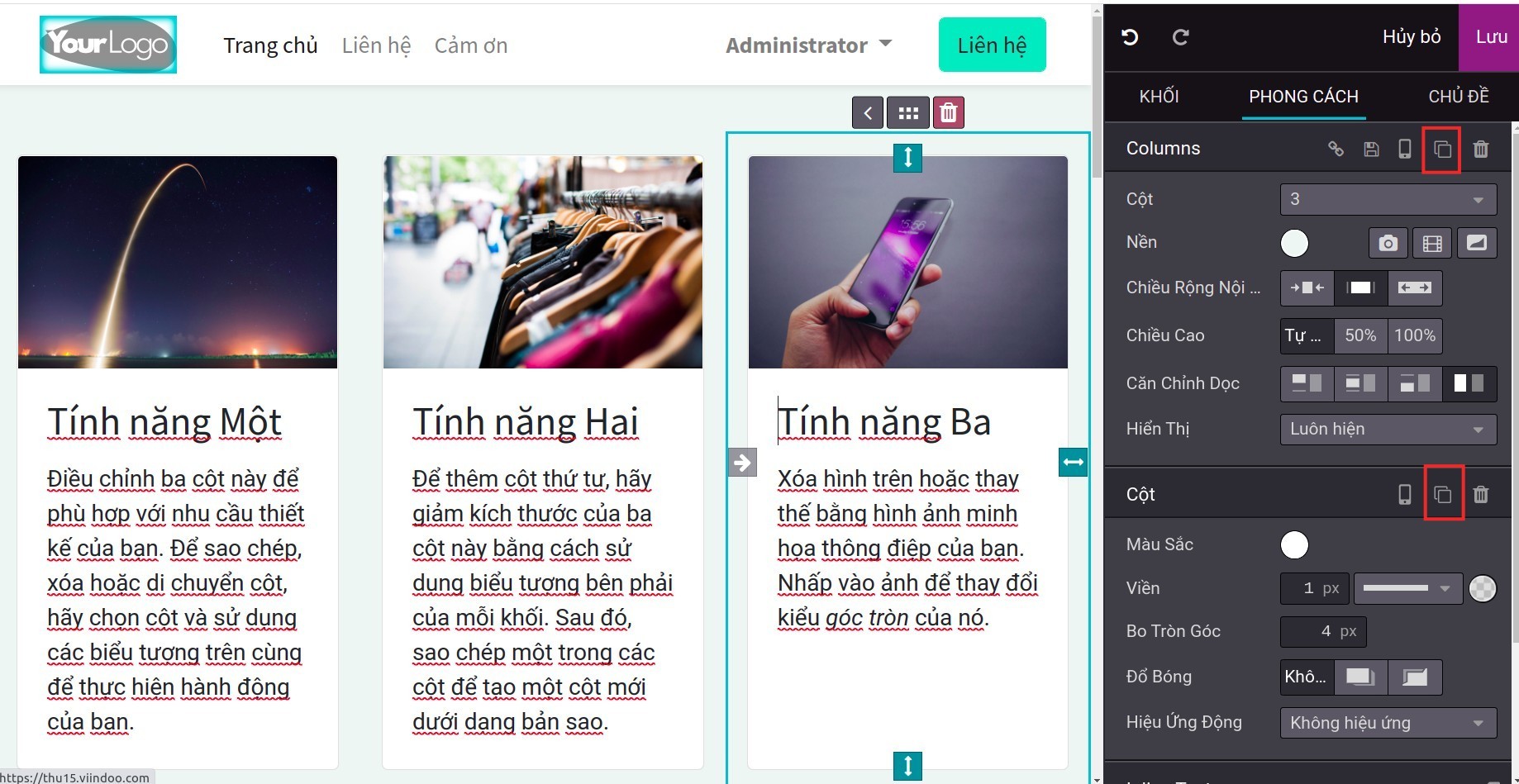Click the Hủy bỏ button
Screen dimensions: 1519x784
click(1411, 37)
